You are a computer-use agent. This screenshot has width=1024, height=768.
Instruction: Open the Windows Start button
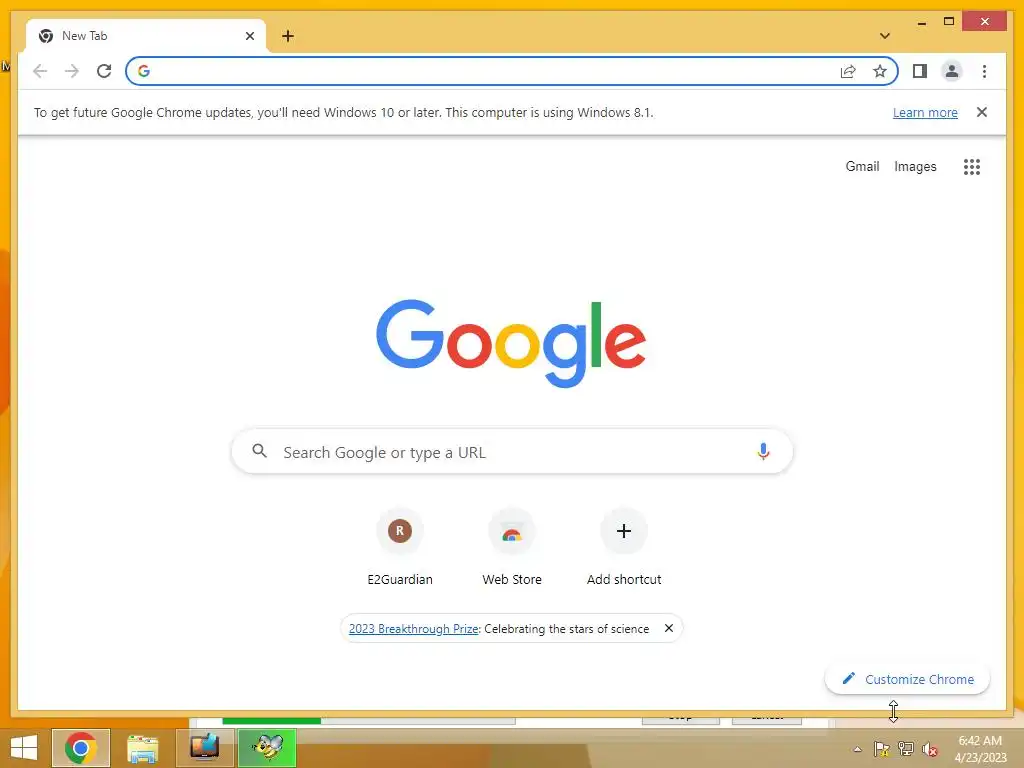tap(24, 748)
